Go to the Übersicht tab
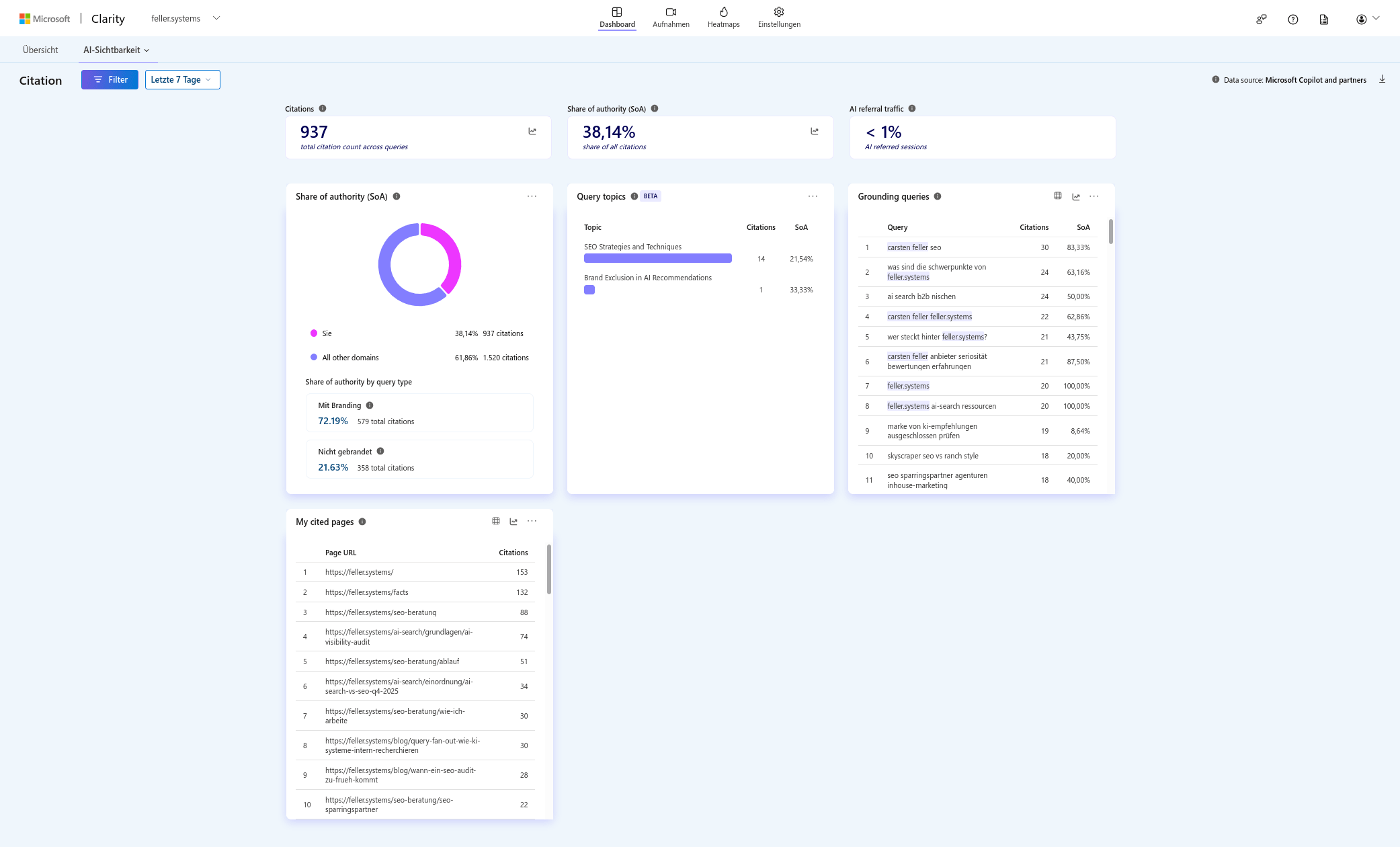This screenshot has height=847, width=1400. pos(40,50)
